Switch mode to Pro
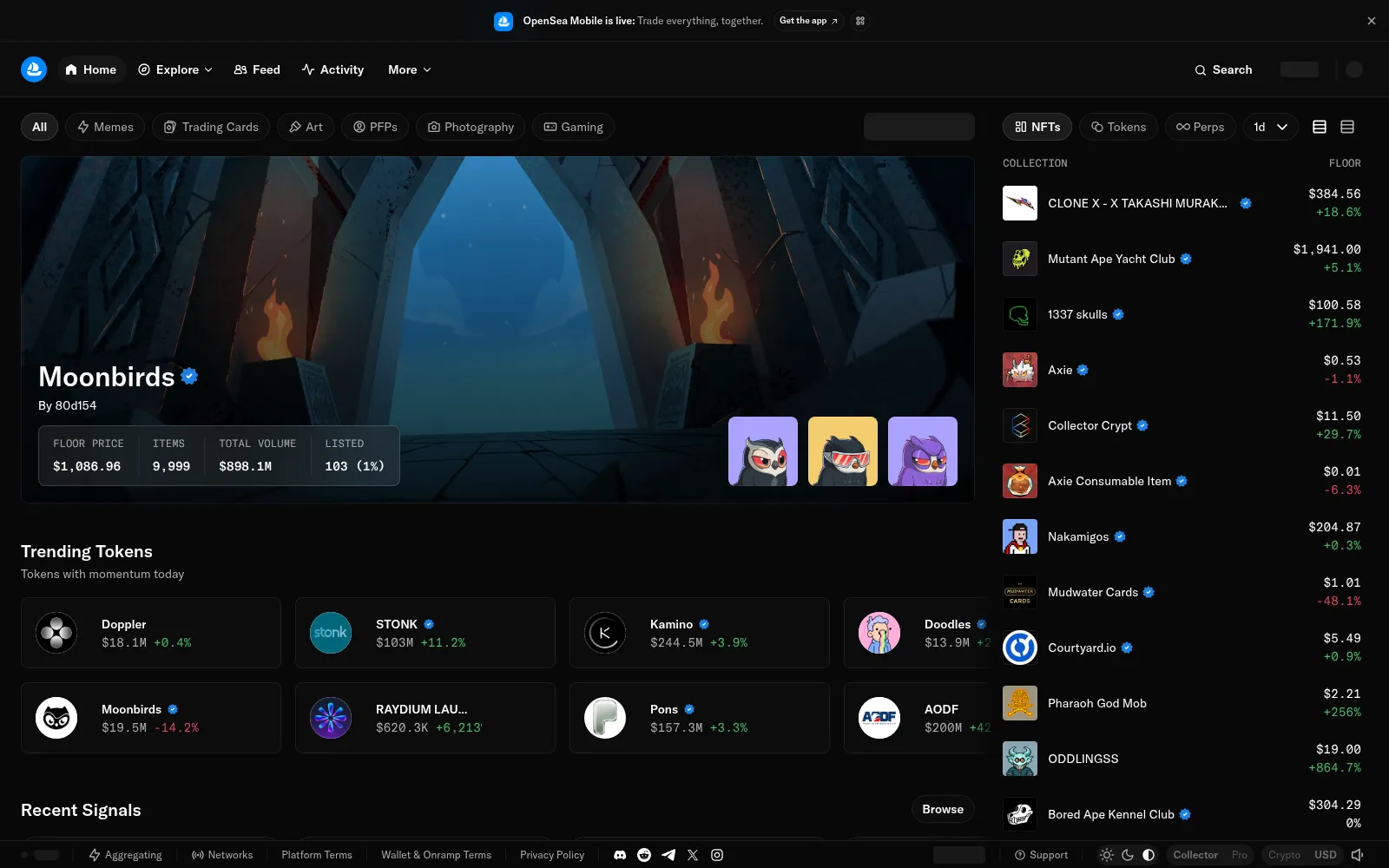Image resolution: width=1389 pixels, height=868 pixels. [x=1240, y=855]
